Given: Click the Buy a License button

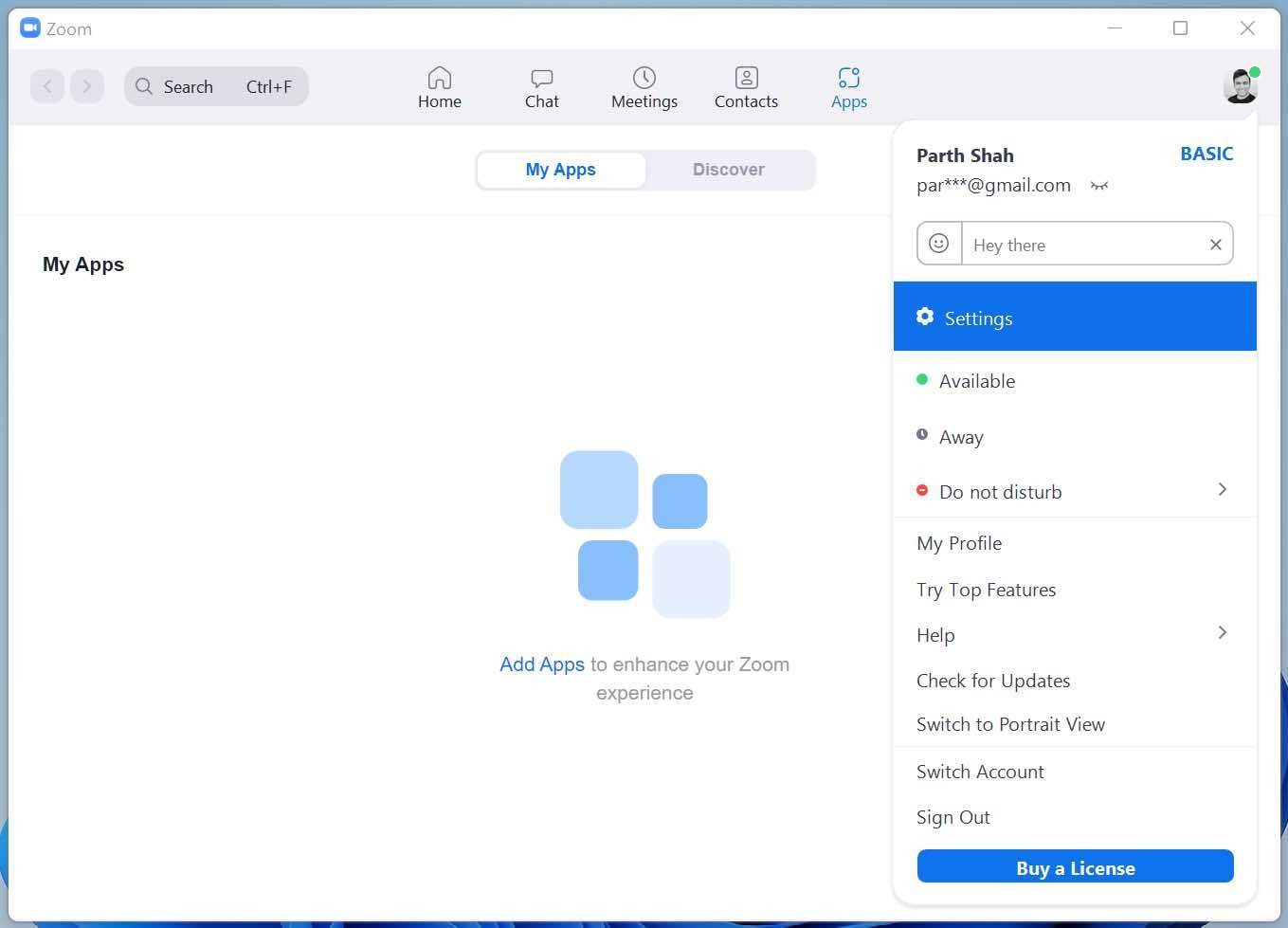Looking at the screenshot, I should pos(1075,866).
